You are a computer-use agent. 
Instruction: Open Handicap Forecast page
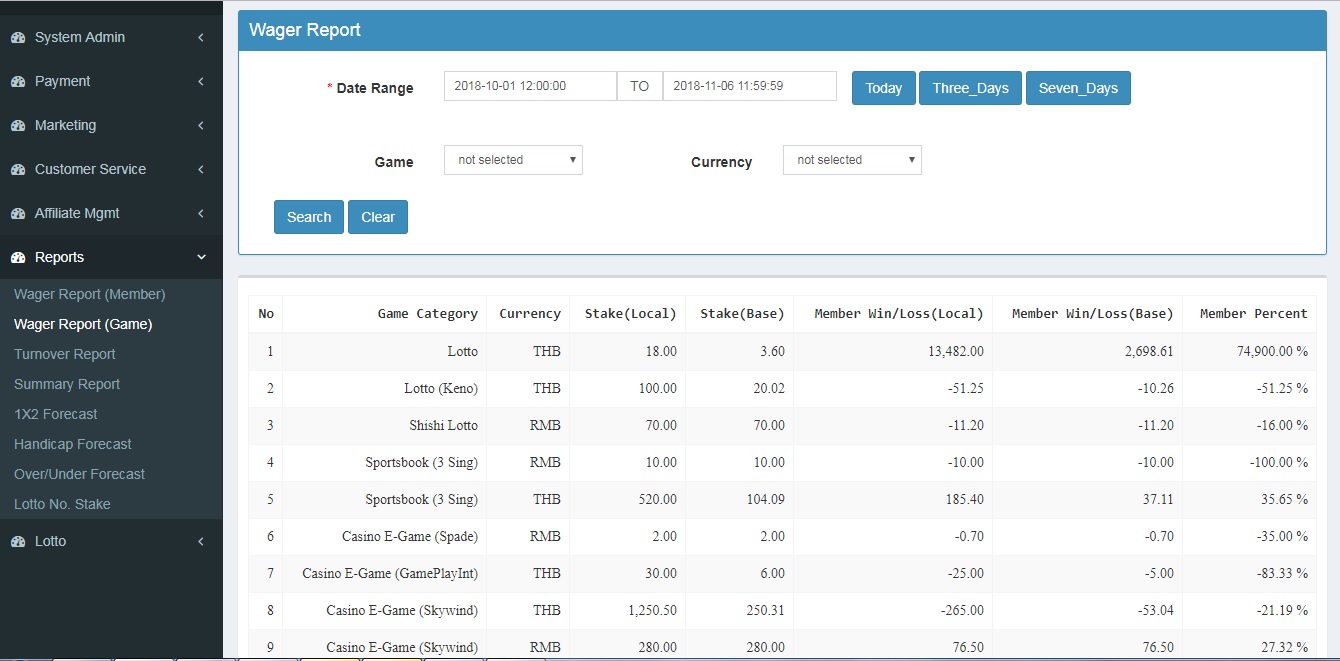(x=73, y=444)
